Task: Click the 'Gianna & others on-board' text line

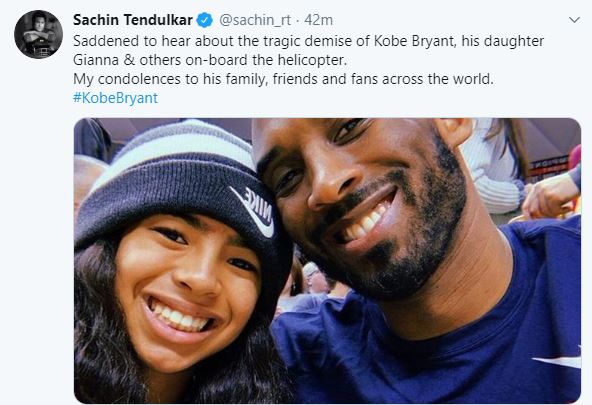Action: 210,60
